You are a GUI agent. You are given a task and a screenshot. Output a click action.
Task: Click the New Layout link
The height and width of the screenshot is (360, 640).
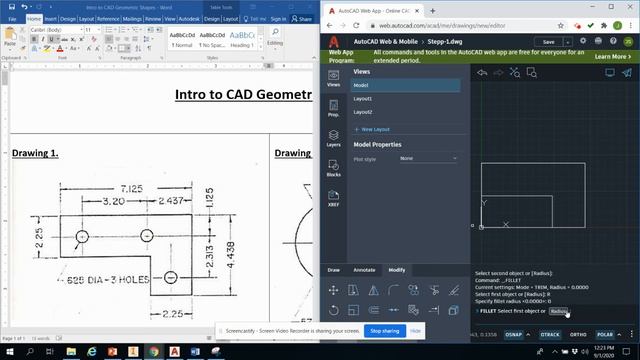tap(372, 129)
